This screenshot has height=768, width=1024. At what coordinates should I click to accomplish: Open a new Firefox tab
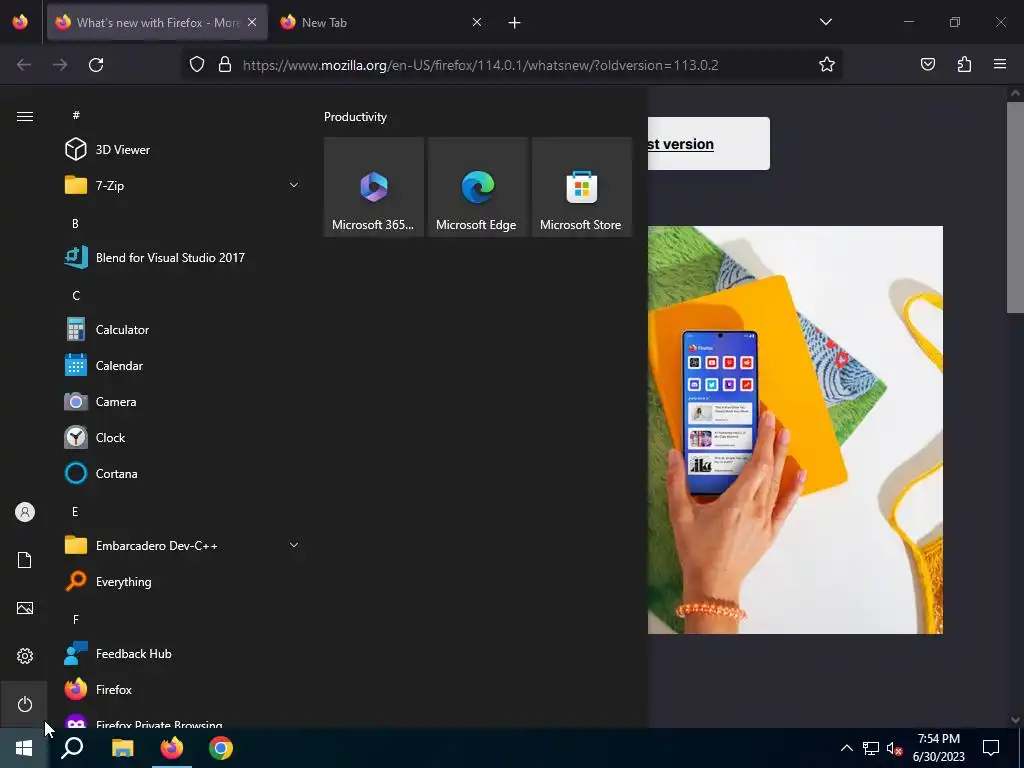coord(515,23)
